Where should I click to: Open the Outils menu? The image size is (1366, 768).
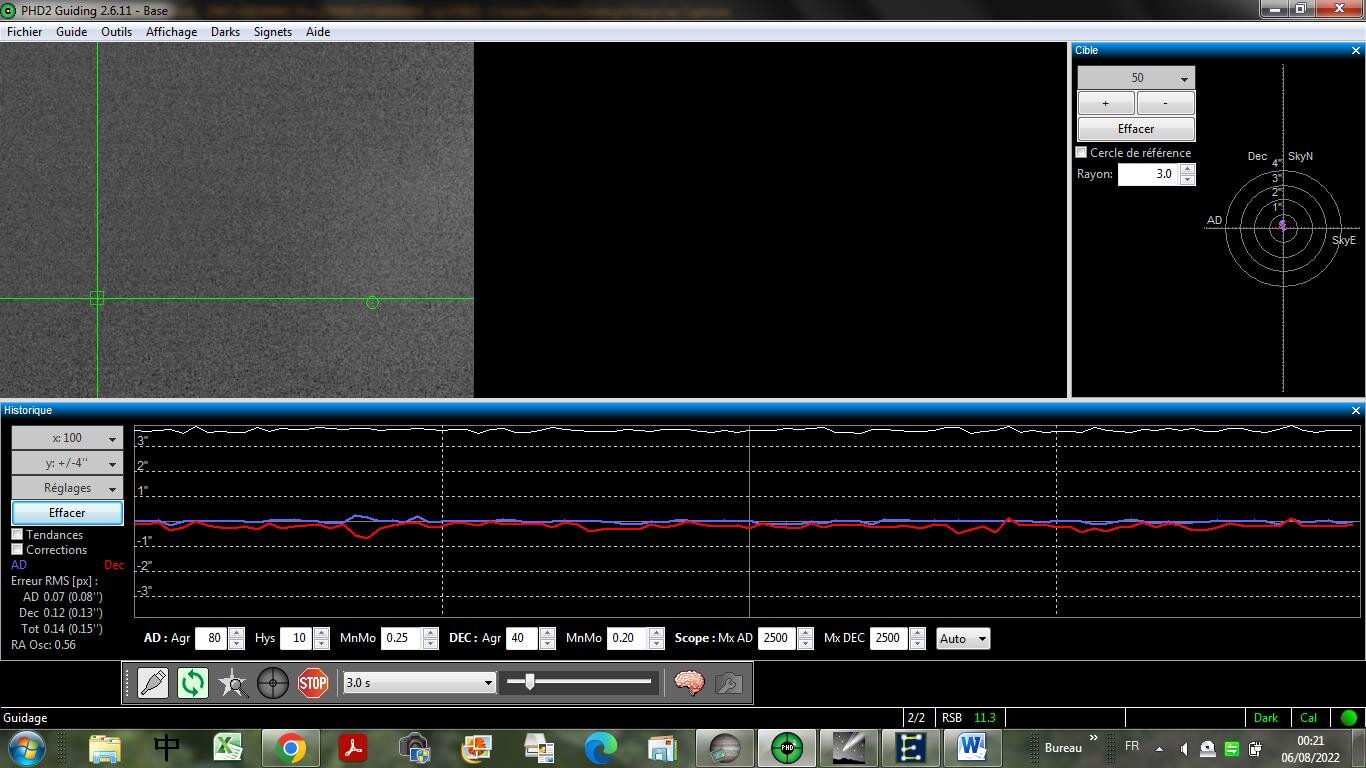[116, 32]
